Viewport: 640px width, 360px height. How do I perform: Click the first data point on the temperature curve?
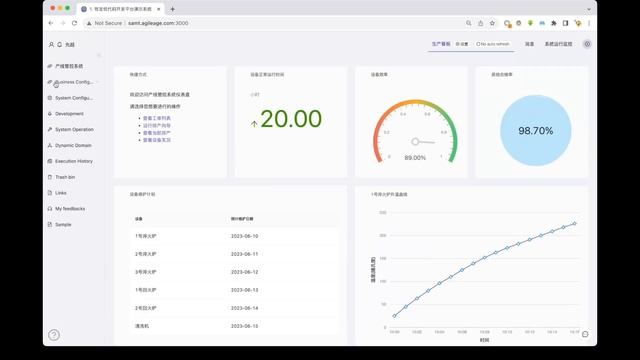click(x=394, y=316)
